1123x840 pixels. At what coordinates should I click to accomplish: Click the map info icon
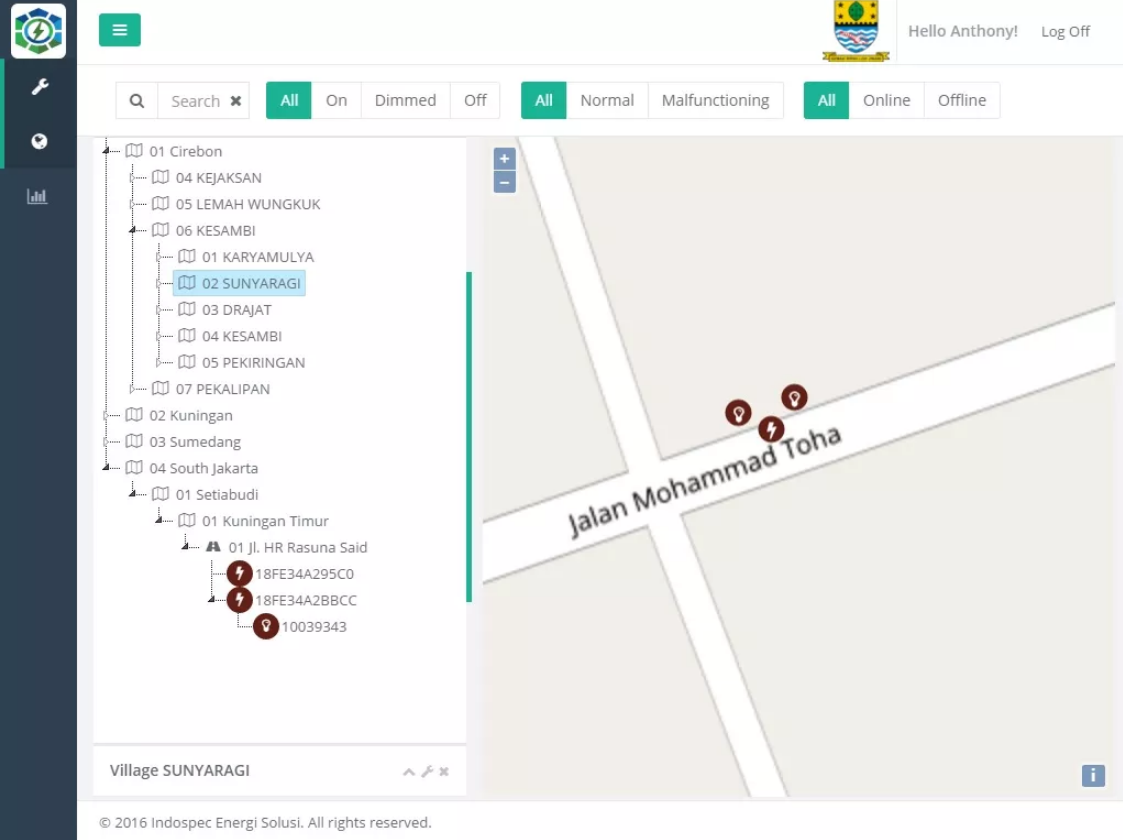click(x=1093, y=776)
